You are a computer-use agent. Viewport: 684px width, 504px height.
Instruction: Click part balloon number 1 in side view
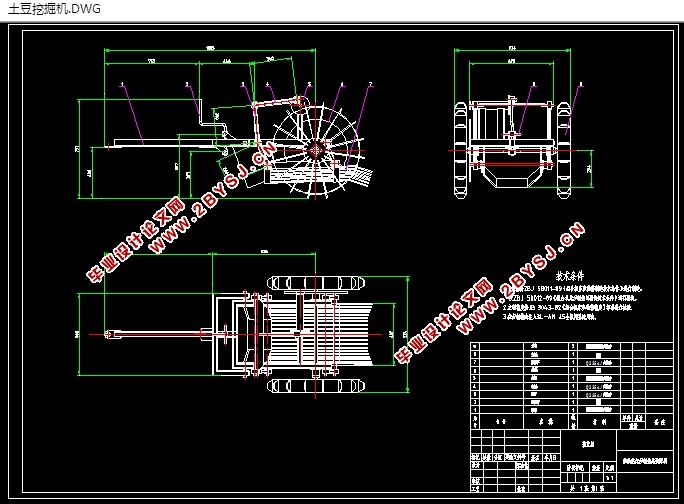pos(122,84)
